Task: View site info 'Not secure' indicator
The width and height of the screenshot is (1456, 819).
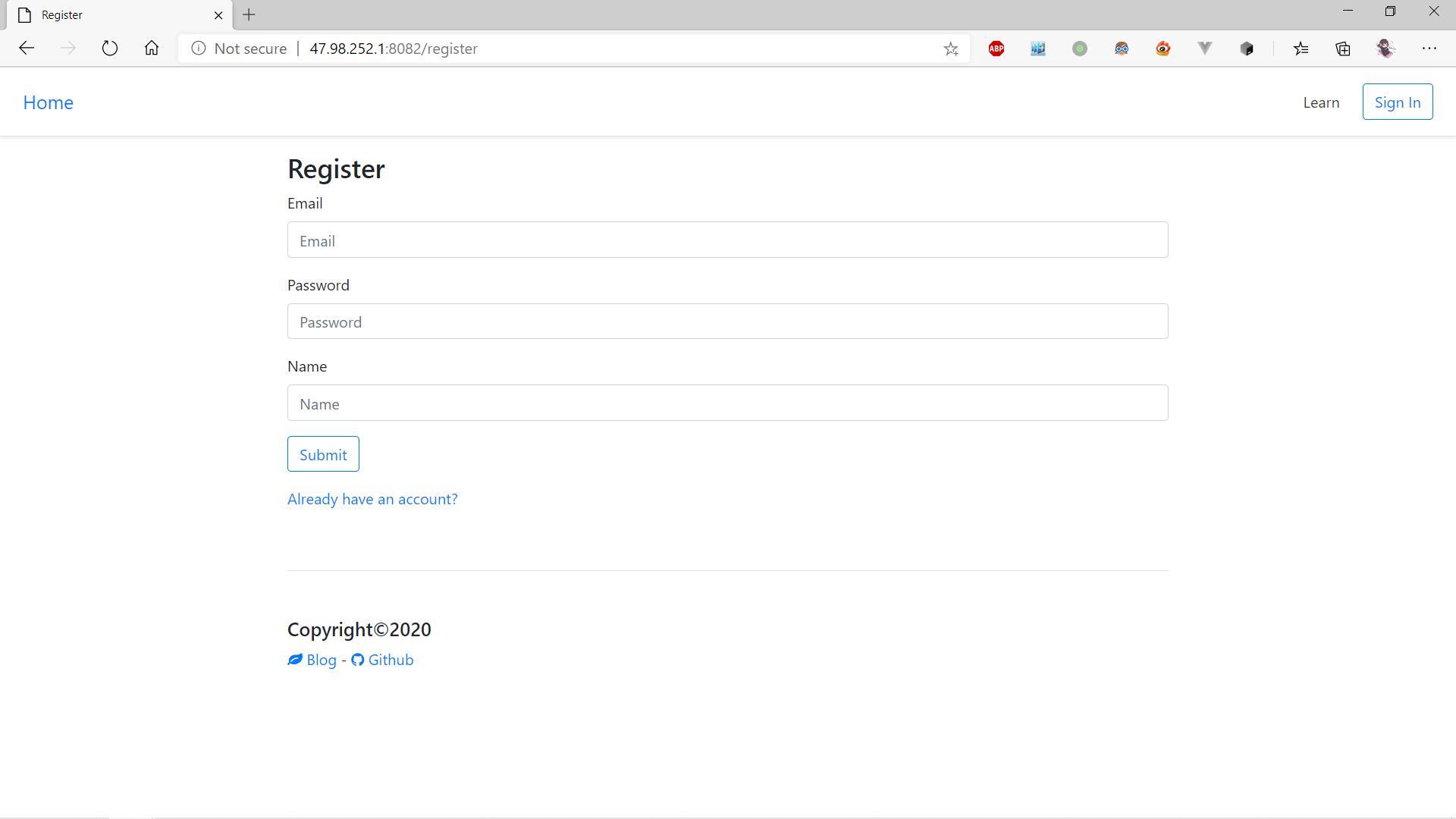Action: (240, 49)
